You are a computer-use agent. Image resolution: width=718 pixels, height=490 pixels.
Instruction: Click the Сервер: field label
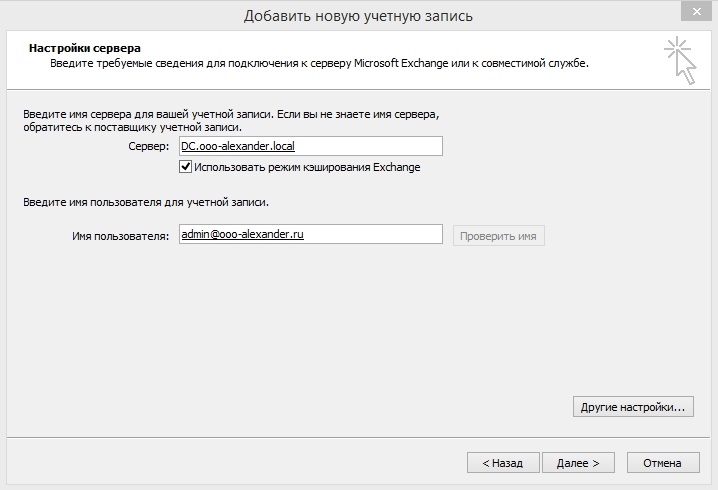click(148, 147)
